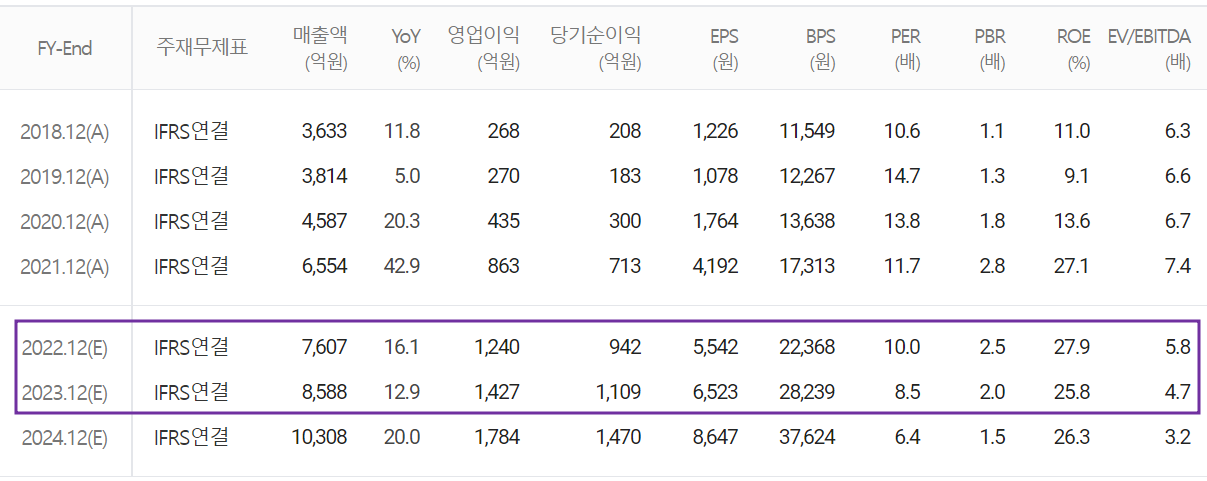
Task: Click operating profit 1,784
Action: [497, 438]
